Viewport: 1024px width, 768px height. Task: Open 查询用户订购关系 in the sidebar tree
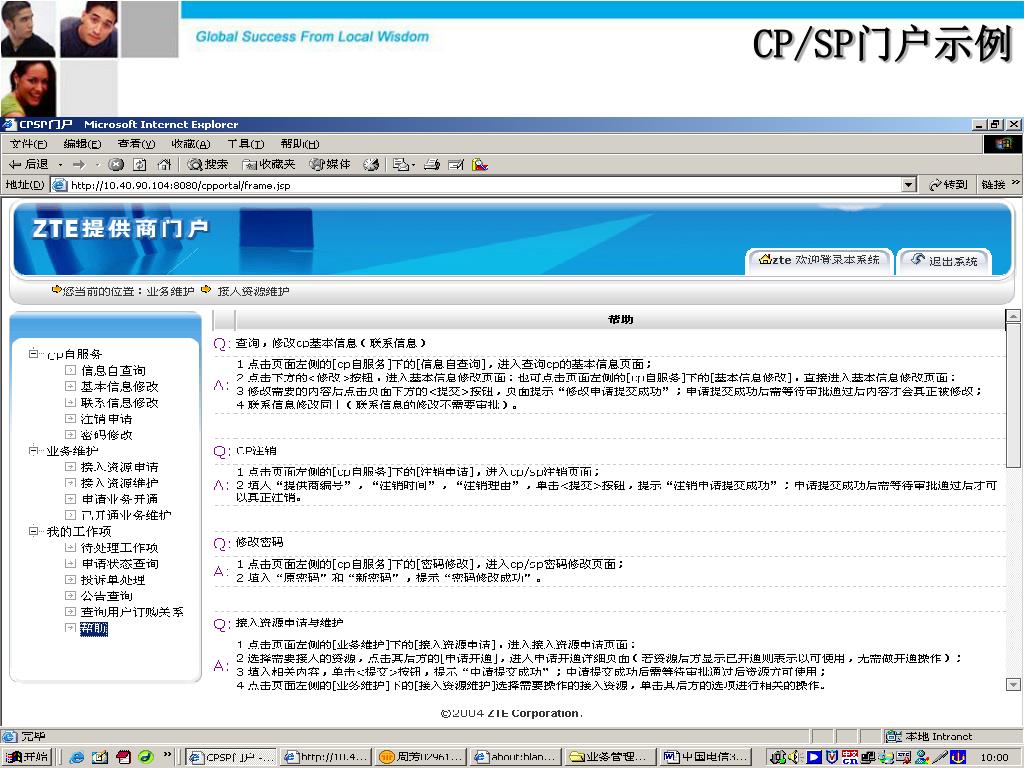coord(132,612)
